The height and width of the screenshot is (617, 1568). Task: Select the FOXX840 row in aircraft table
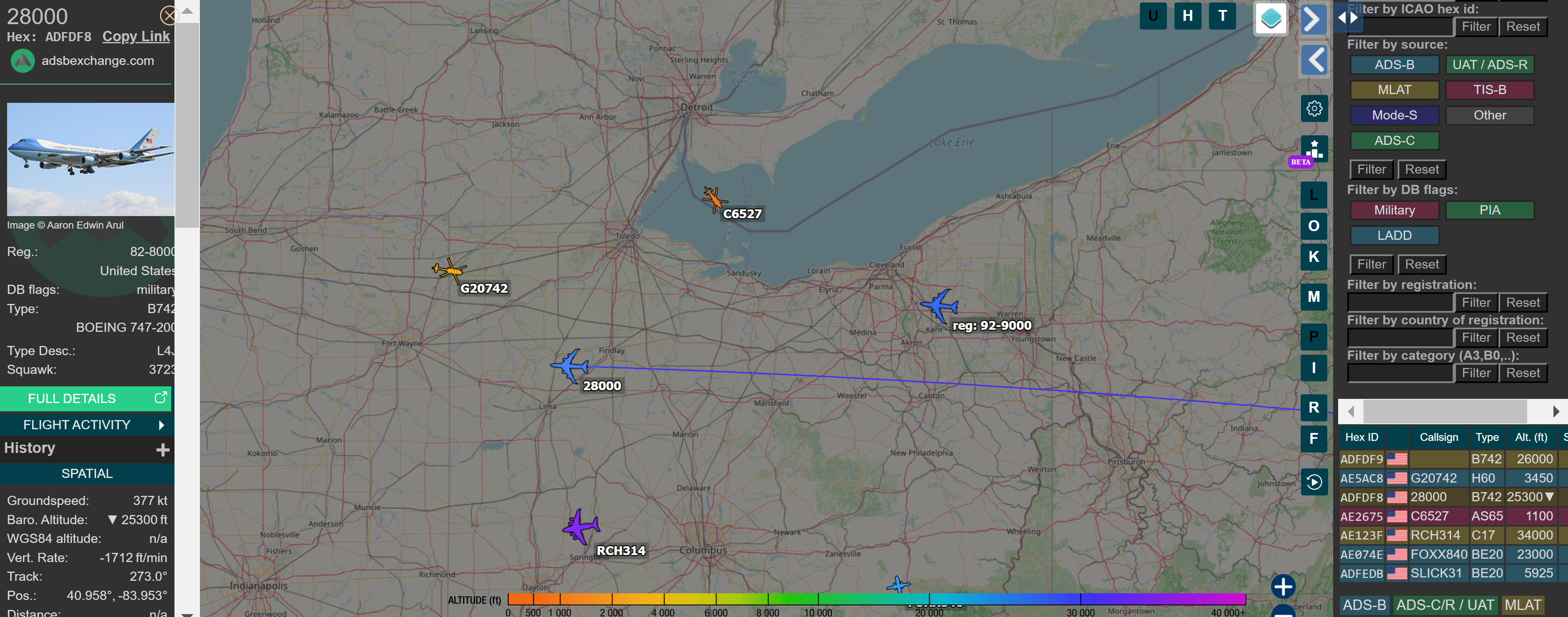coord(1453,554)
